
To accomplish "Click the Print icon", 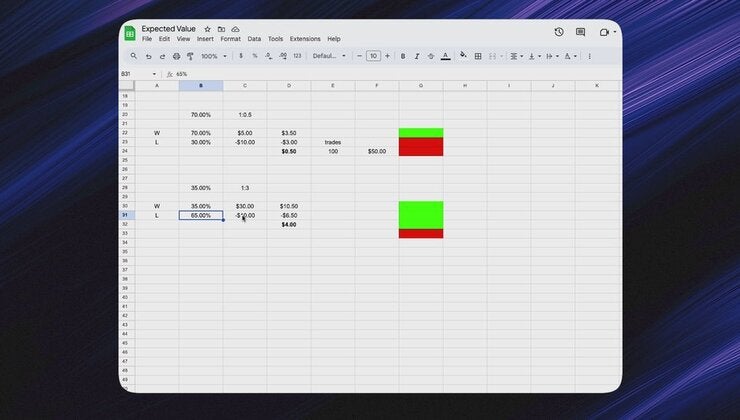I will (x=176, y=56).
